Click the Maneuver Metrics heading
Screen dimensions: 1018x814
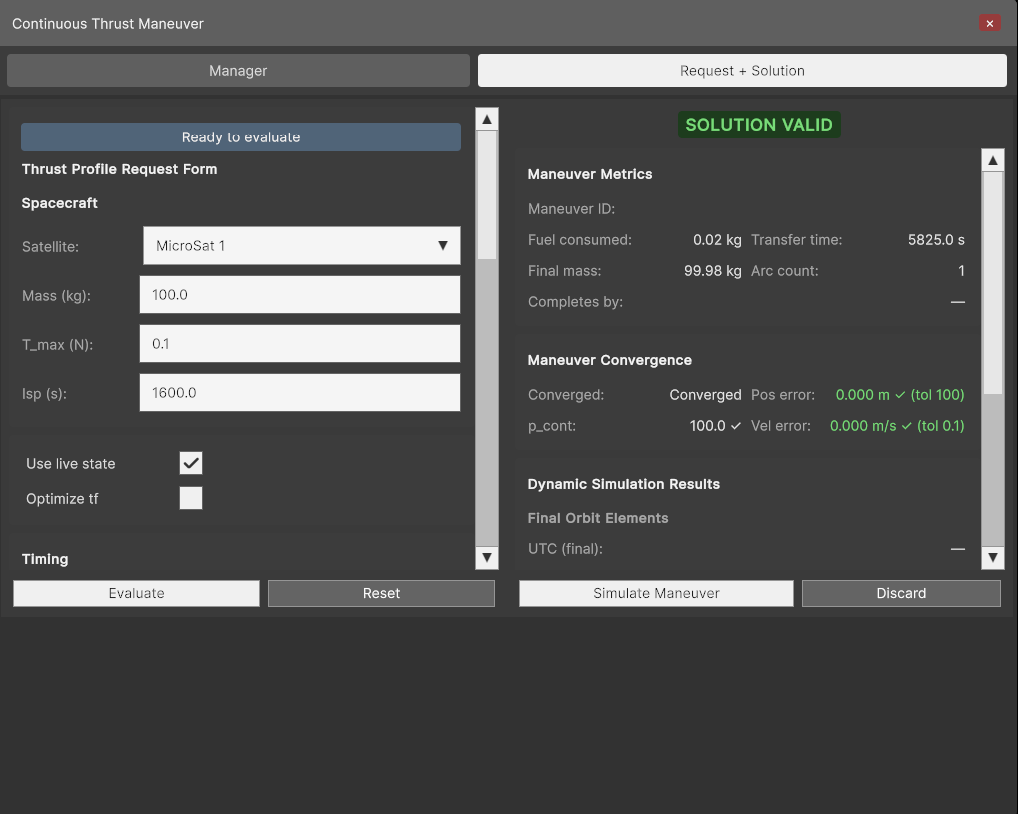(x=590, y=174)
